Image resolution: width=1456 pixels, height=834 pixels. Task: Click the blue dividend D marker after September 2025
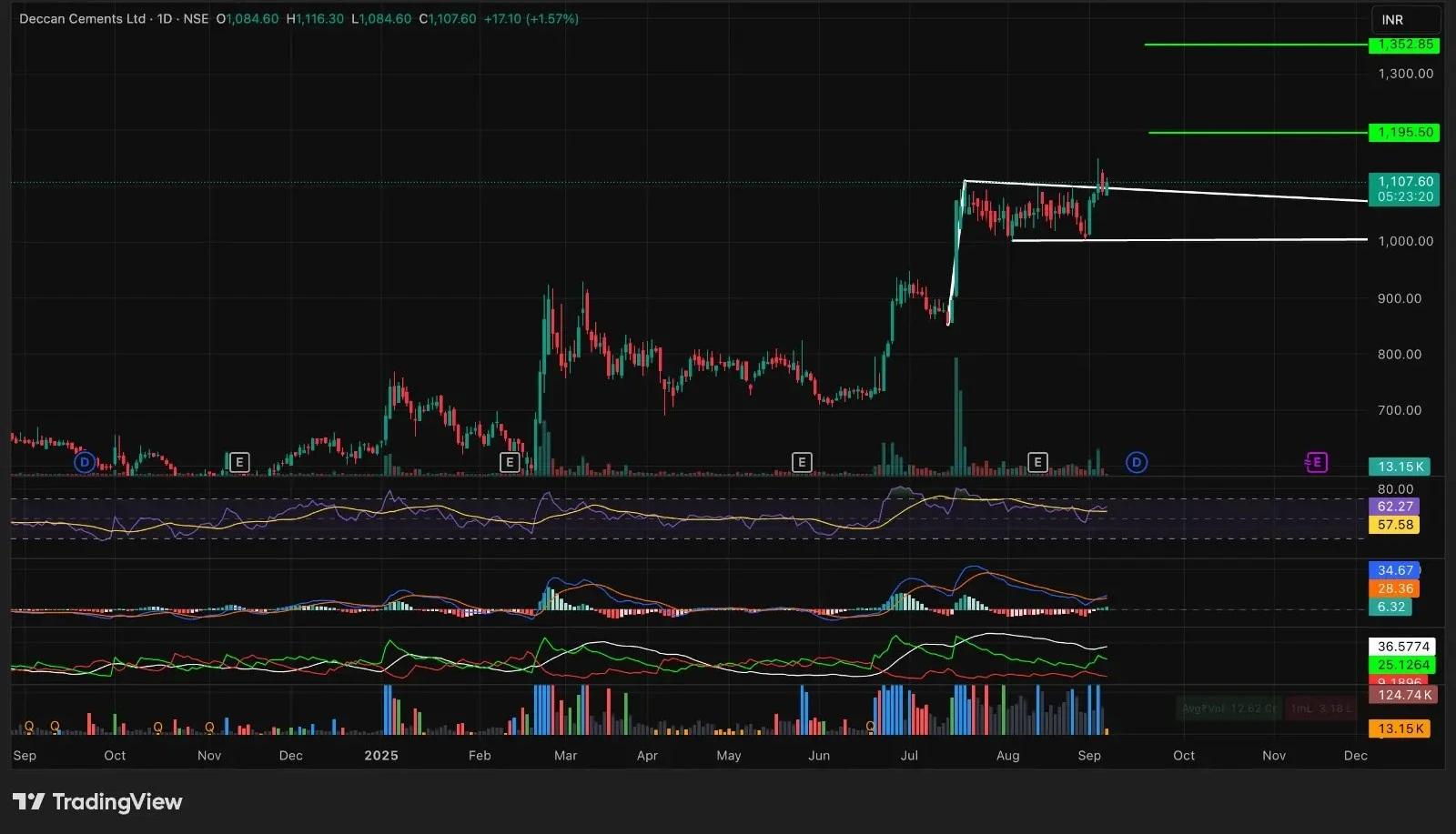click(x=1136, y=463)
